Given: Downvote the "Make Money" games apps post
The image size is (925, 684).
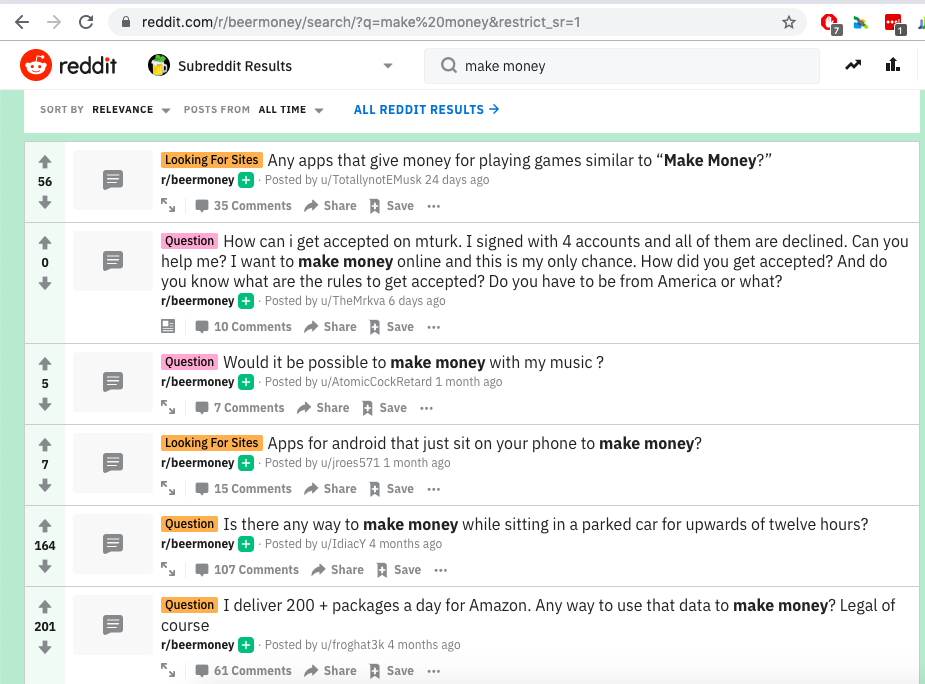Looking at the screenshot, I should (45, 202).
